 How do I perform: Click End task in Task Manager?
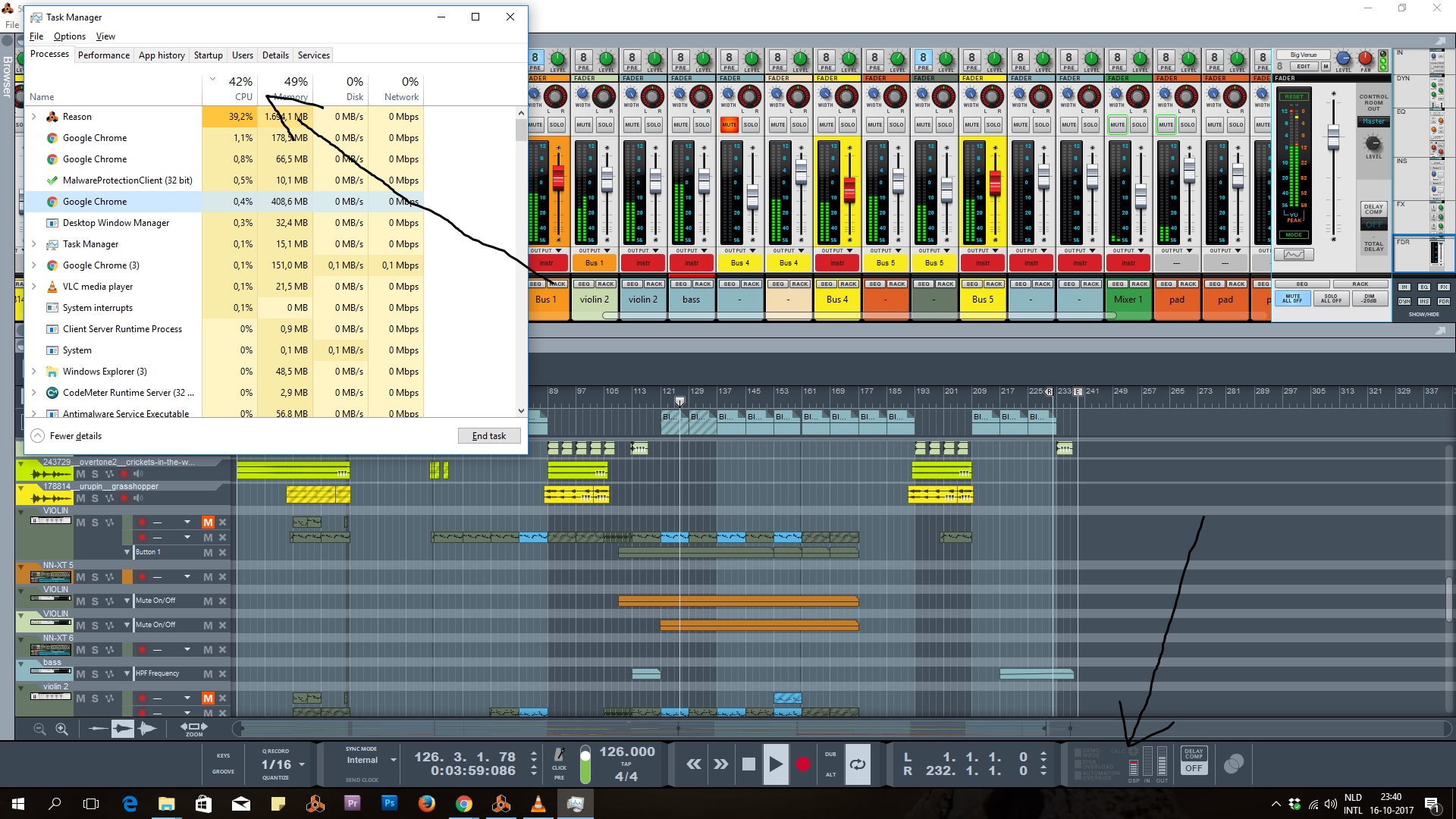tap(489, 436)
